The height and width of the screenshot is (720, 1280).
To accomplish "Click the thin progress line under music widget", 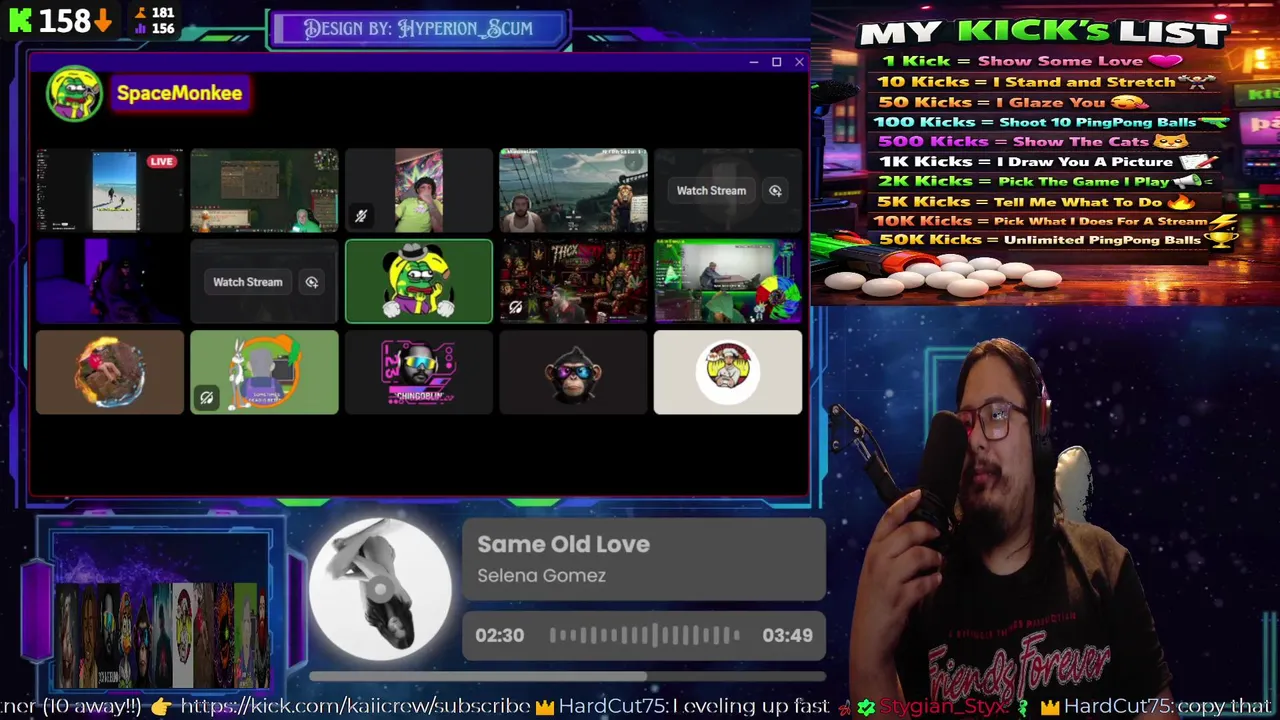I will (566, 677).
